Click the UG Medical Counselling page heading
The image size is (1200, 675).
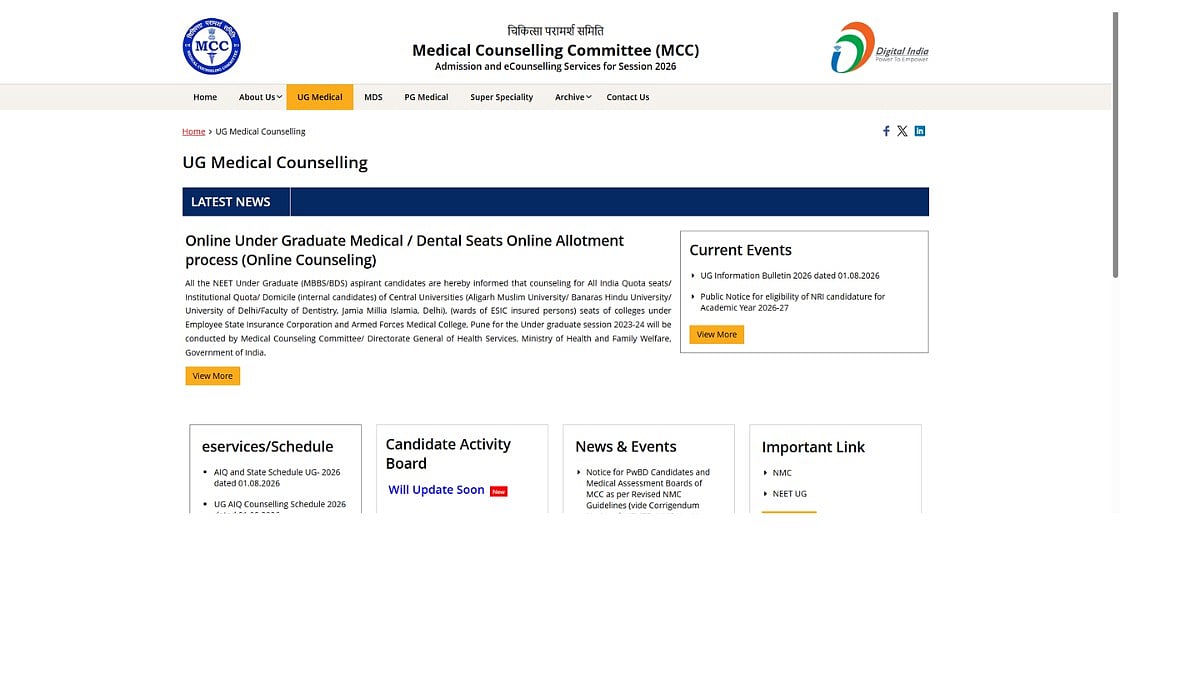click(275, 163)
